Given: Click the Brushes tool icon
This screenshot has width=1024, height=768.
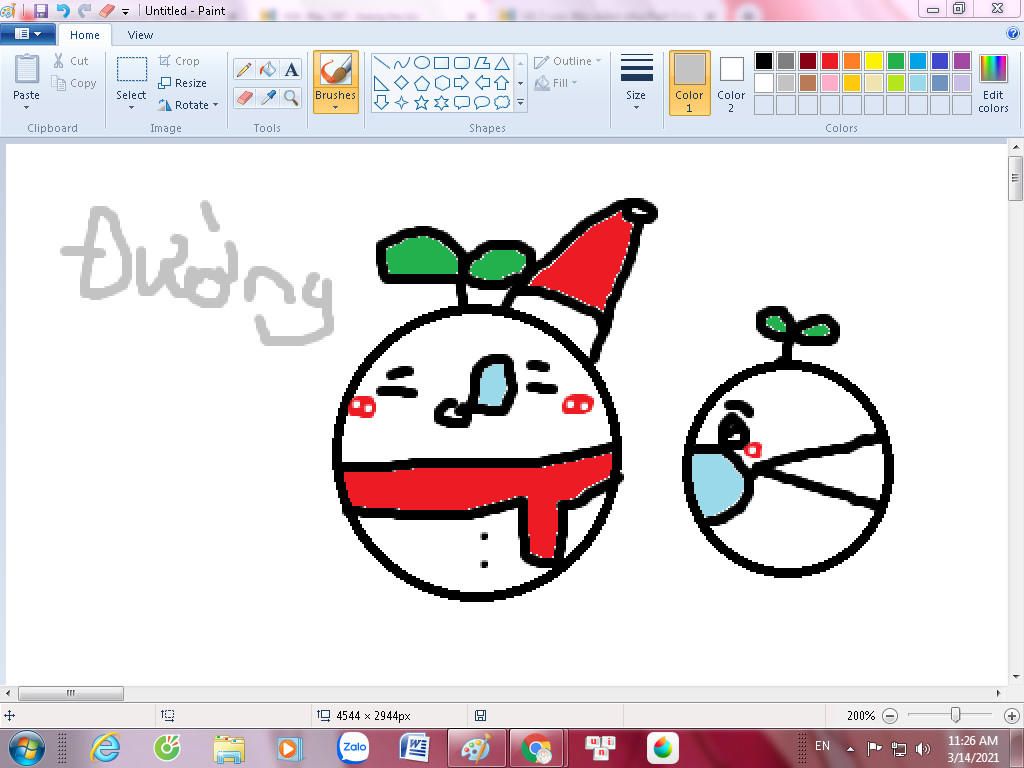Looking at the screenshot, I should click(336, 69).
